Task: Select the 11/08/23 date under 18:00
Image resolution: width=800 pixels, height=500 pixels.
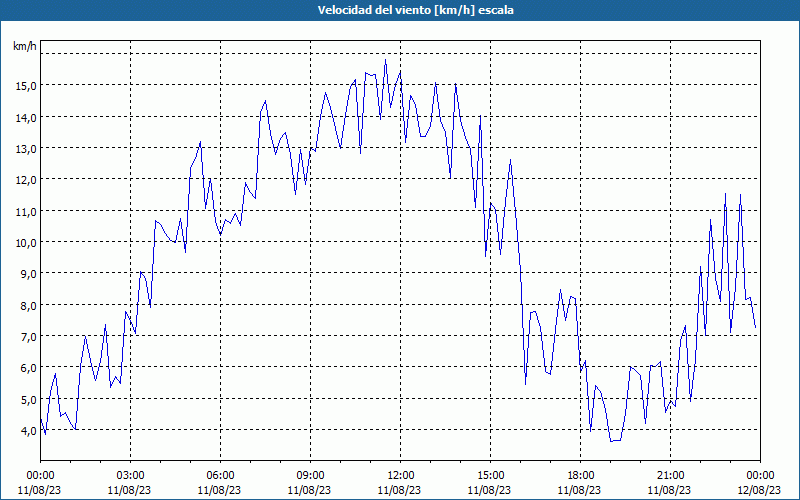Action: pyautogui.click(x=579, y=490)
